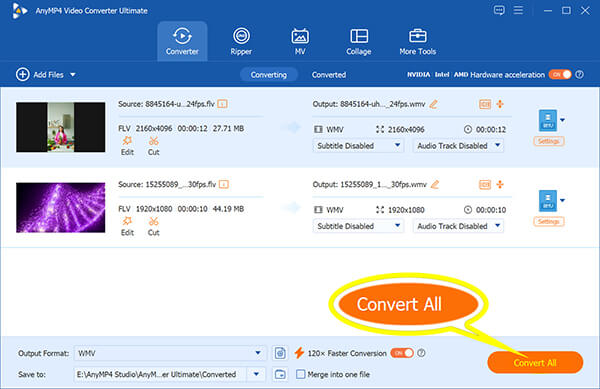Open Subtitle Disabled dropdown for first video
The image size is (600, 389).
[358, 146]
